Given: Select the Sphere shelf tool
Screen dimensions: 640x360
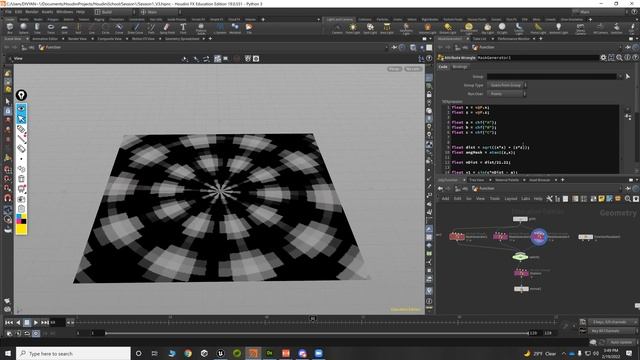Looking at the screenshot, I should [24, 28].
